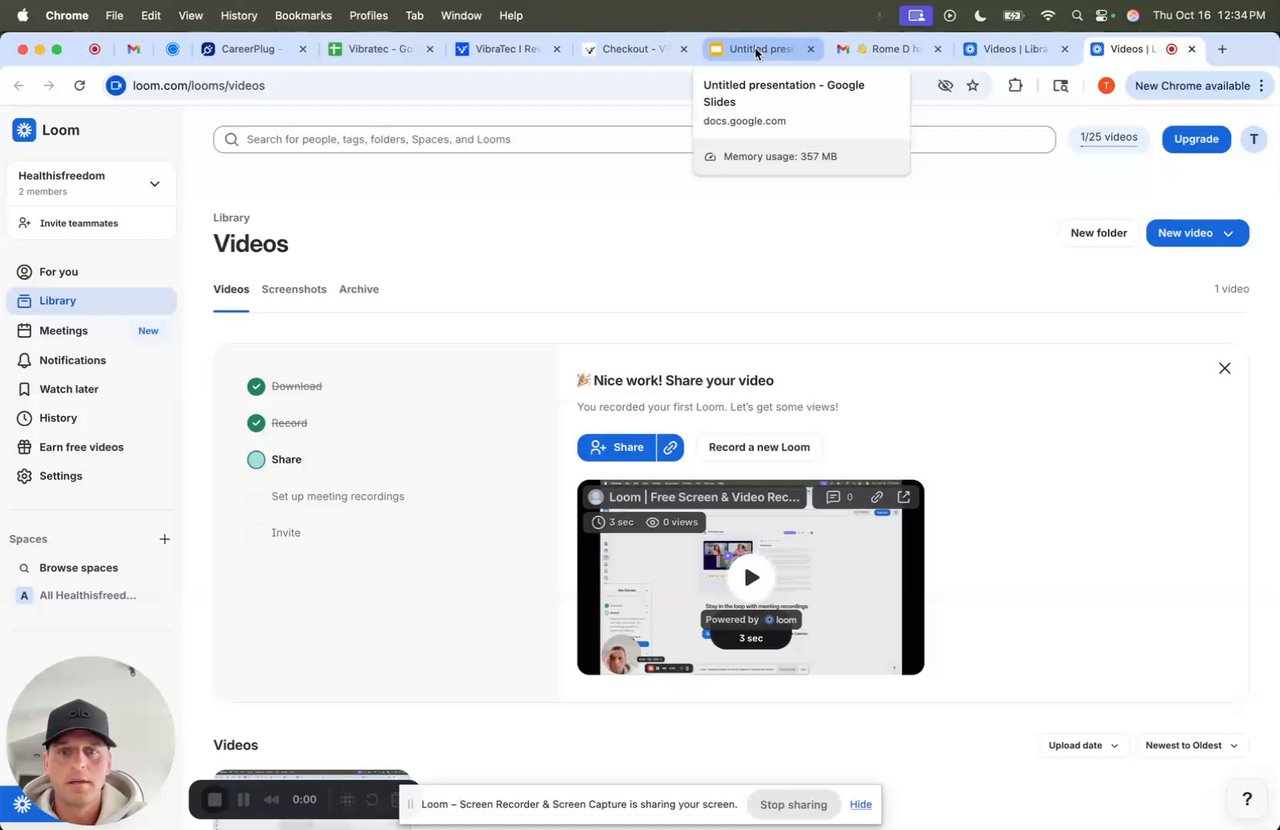The width and height of the screenshot is (1280, 830).
Task: Click New Chrome available
Action: click(x=1192, y=86)
